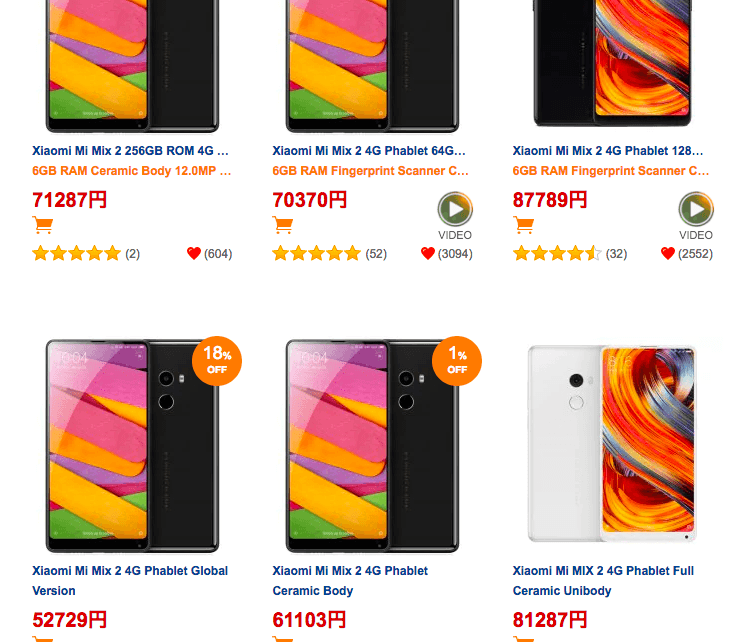Like the product with 604 favorites
This screenshot has height=642, width=732.
[x=194, y=254]
